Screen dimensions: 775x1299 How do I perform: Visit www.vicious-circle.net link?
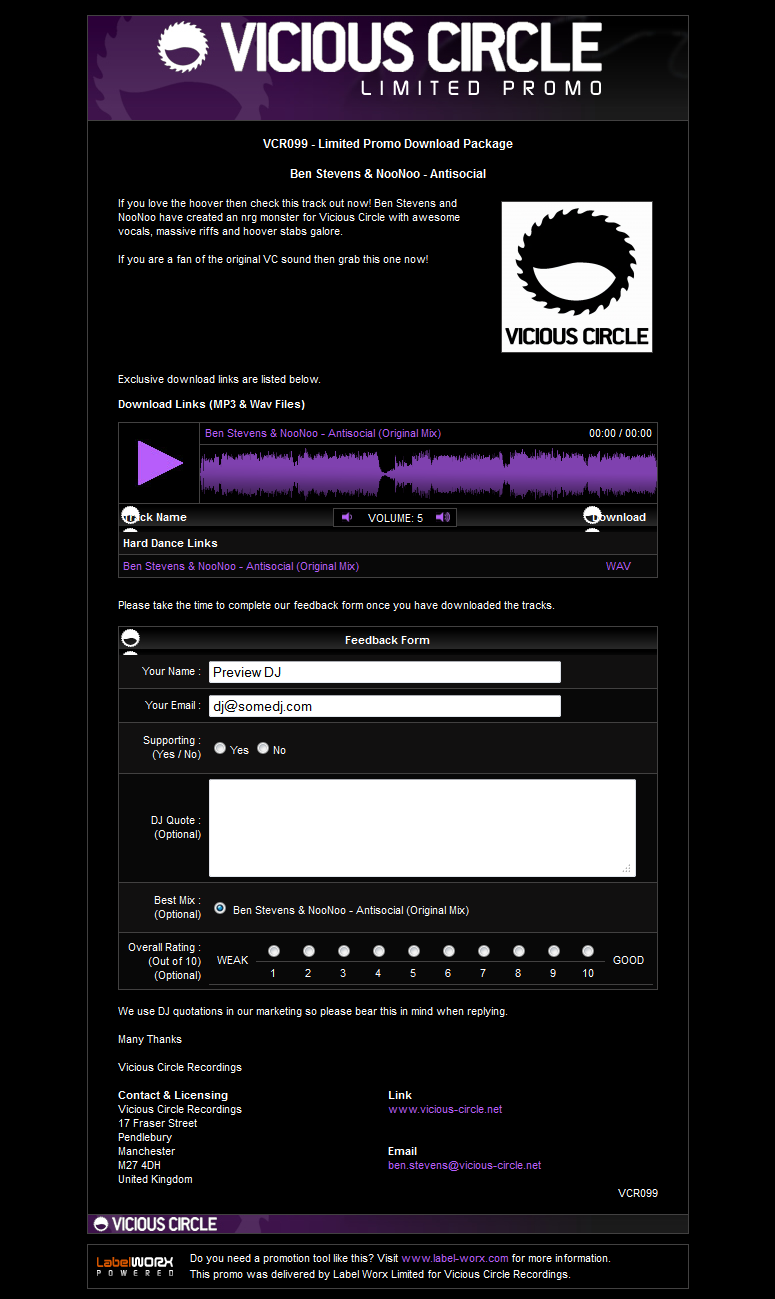(x=445, y=1109)
